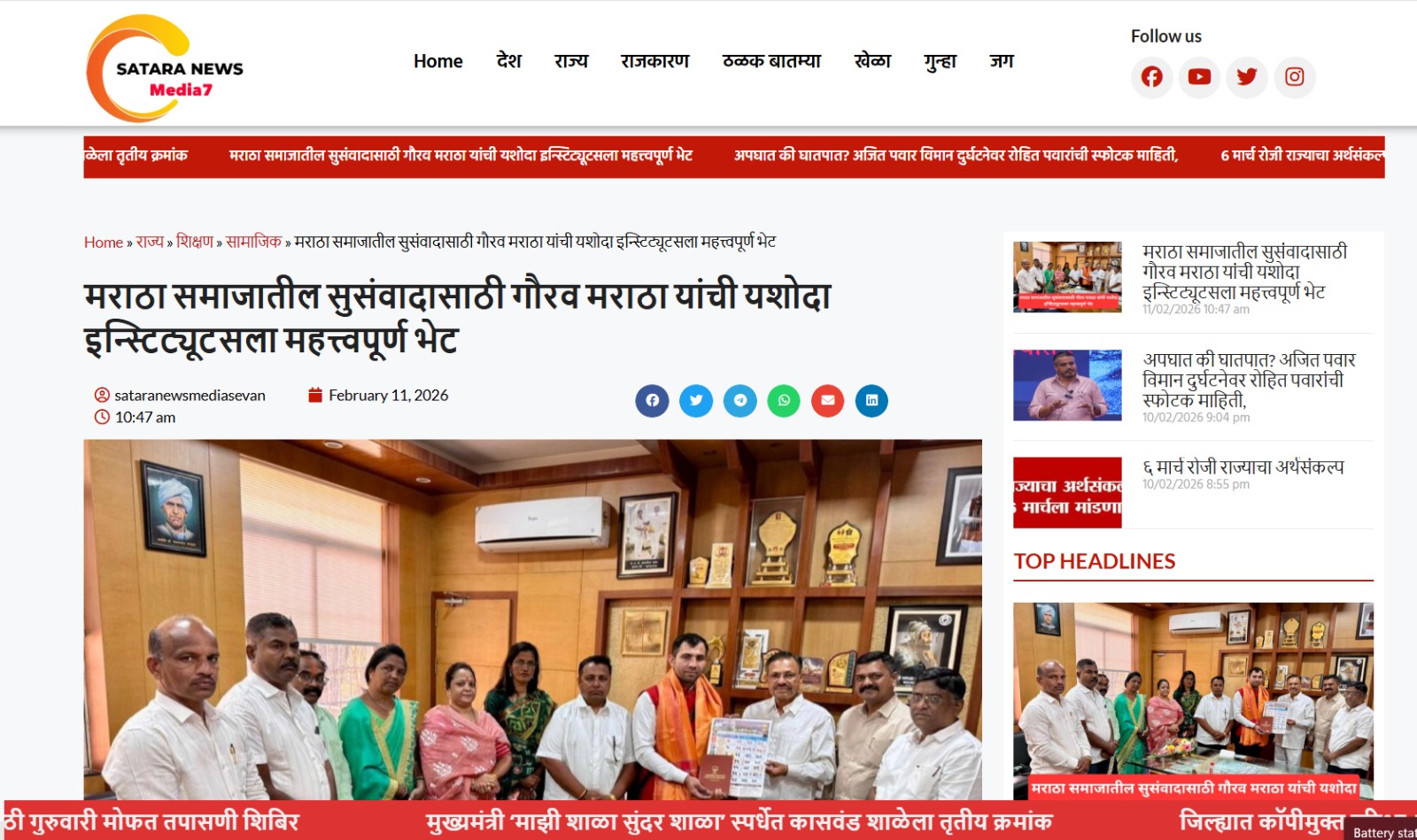Share article via Telegram icon
1417x840 pixels.
(740, 400)
